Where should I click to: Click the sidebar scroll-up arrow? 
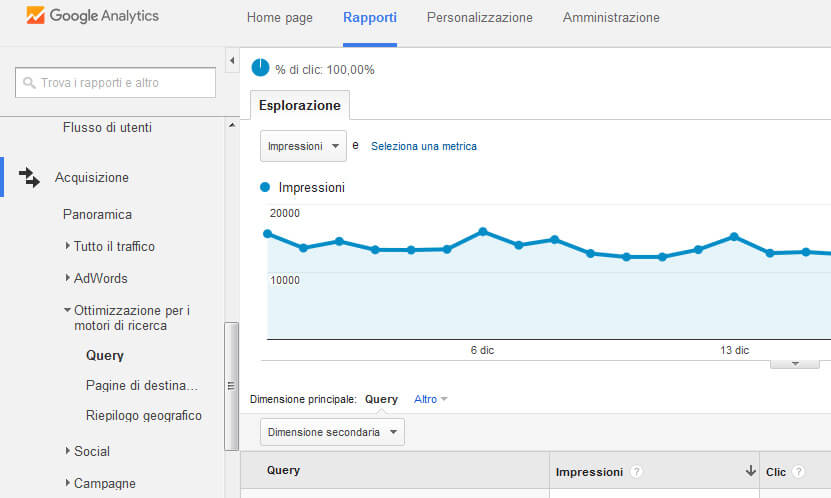[232, 126]
